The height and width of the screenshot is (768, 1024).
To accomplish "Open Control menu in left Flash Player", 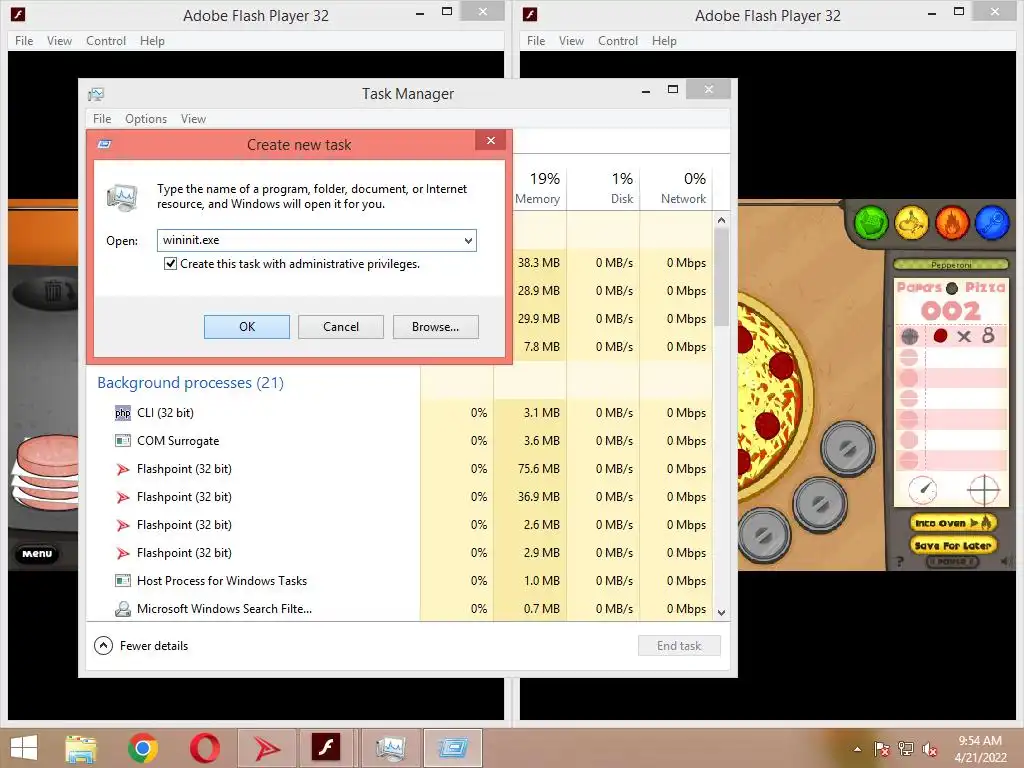I will (106, 40).
